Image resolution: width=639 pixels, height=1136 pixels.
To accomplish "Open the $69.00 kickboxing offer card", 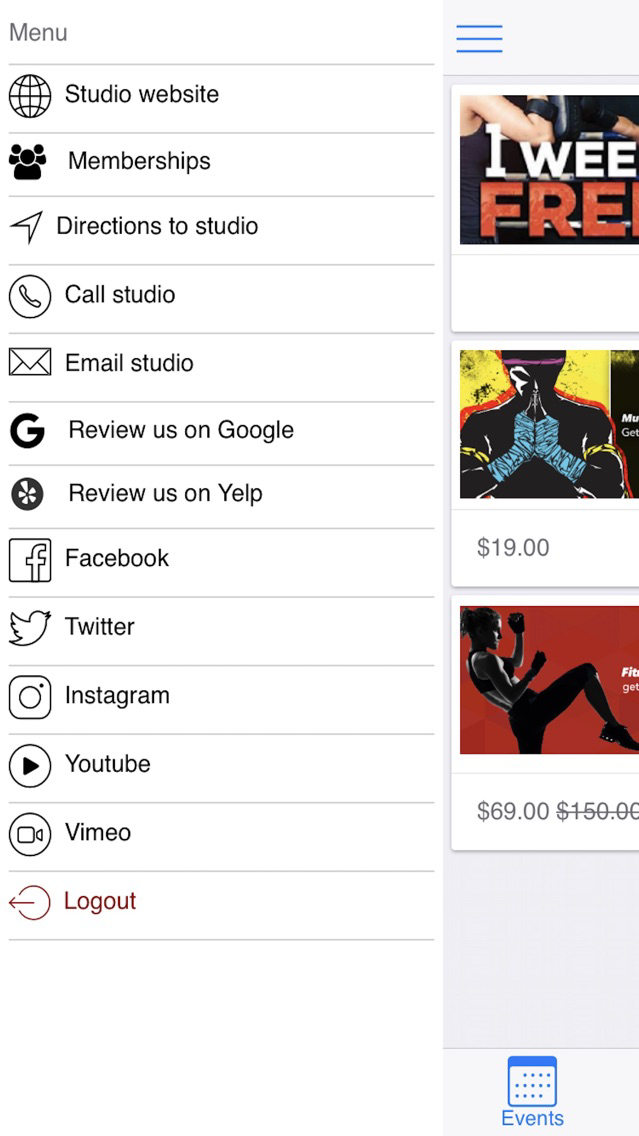I will pyautogui.click(x=545, y=723).
